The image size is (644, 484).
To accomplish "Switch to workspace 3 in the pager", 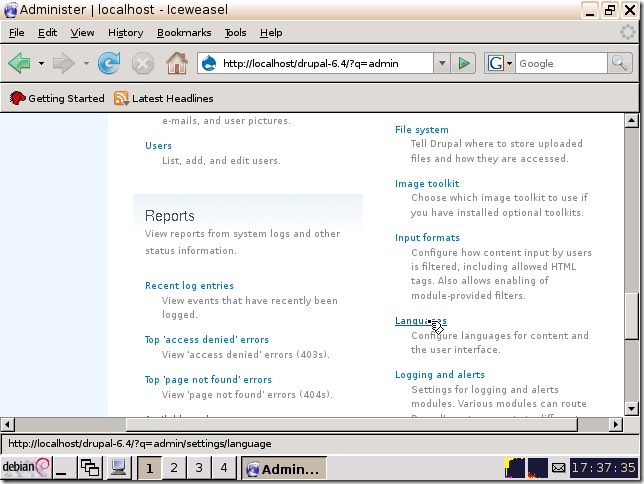I will point(199,468).
